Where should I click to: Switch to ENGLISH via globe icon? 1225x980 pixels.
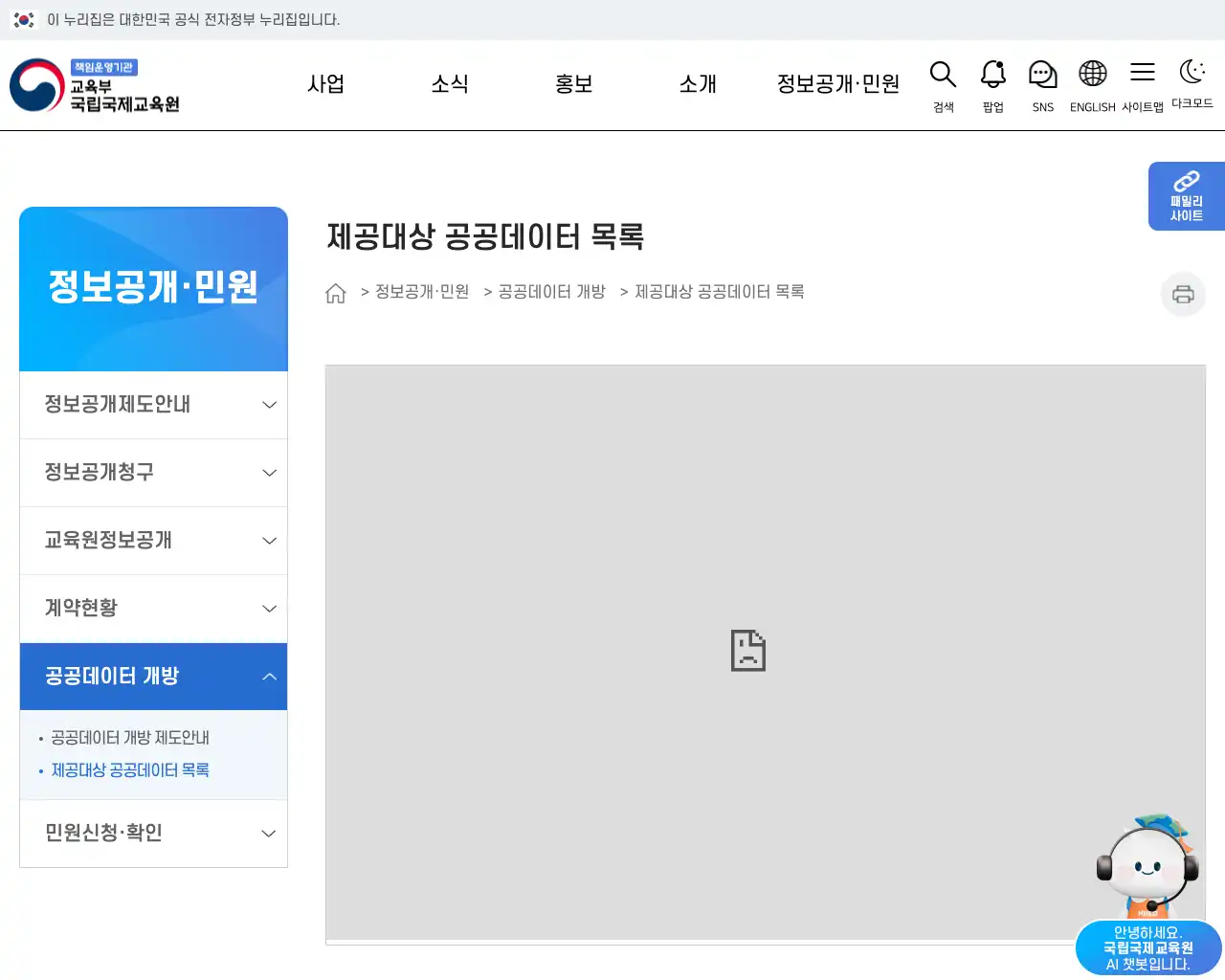[1093, 86]
